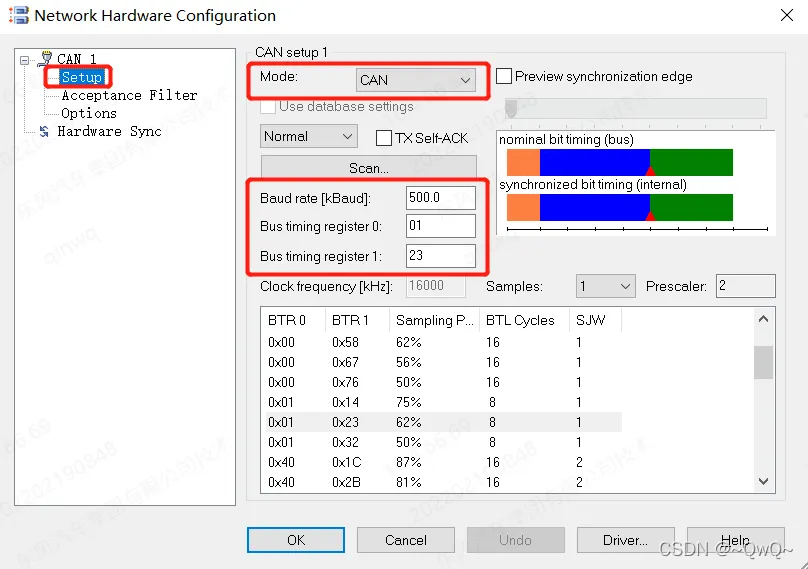
Task: Click the CAN 1 network icon in tree
Action: (44, 59)
